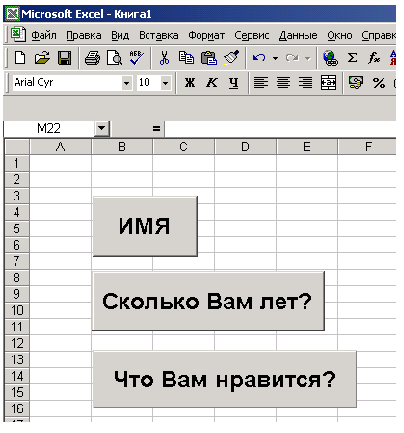The height and width of the screenshot is (433, 404).
Task: Copy the selection
Action: pyautogui.click(x=186, y=58)
